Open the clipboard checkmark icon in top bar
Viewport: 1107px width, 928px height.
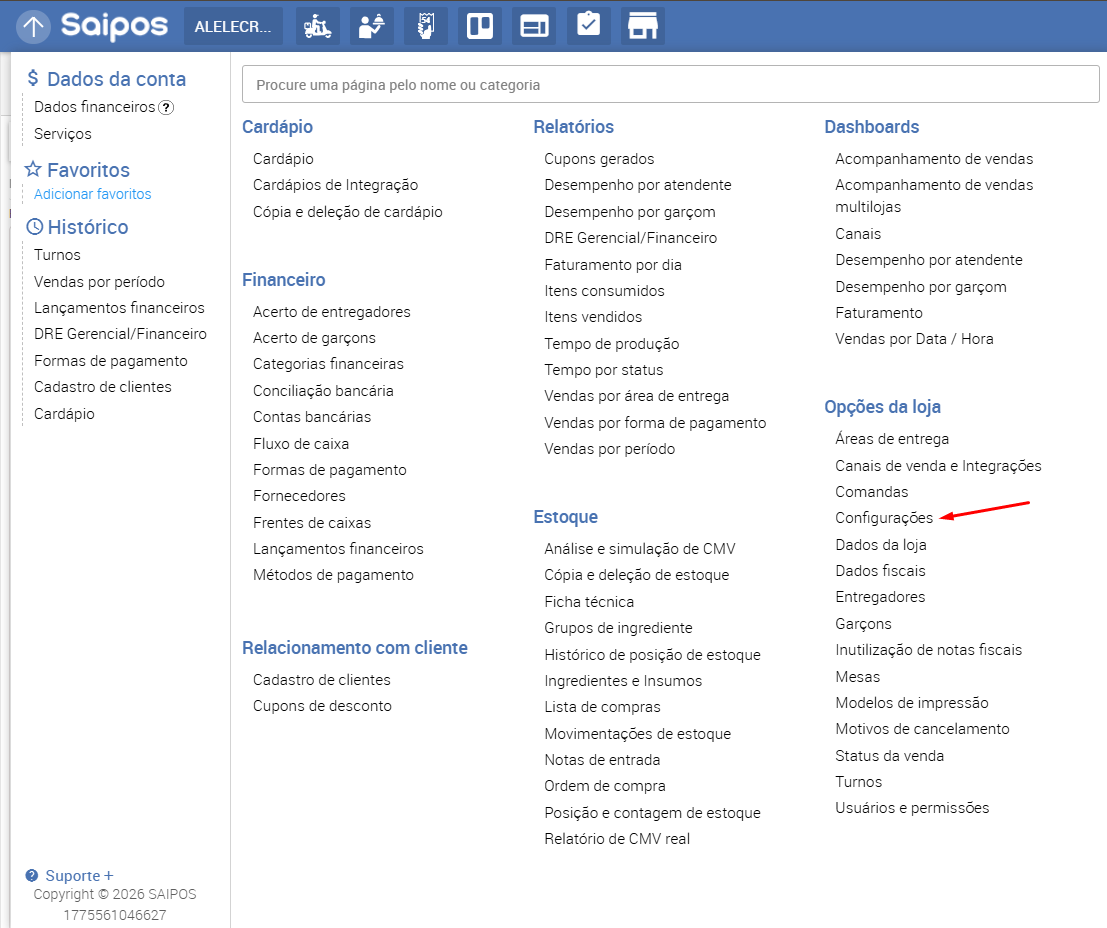tap(588, 26)
